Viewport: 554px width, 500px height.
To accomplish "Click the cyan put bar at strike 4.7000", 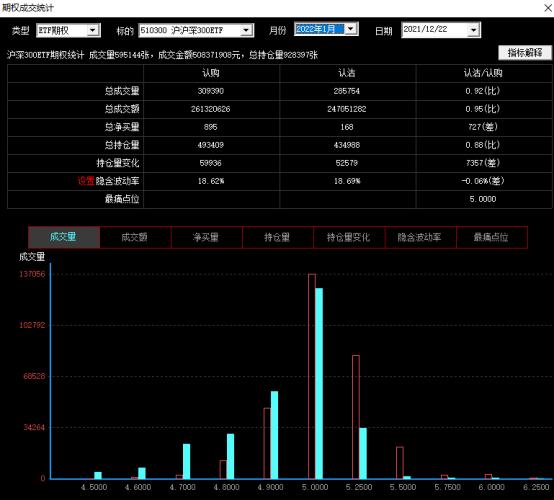I will pos(187,461).
